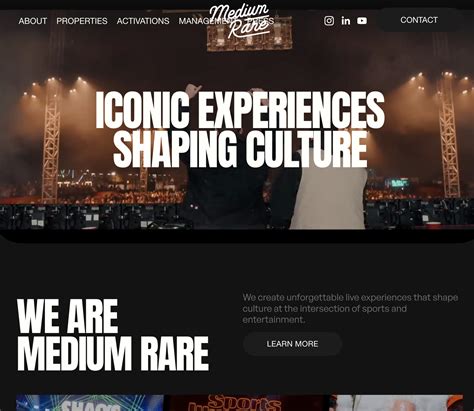The image size is (474, 411).
Task: Click the LEARN MORE button
Action: pyautogui.click(x=292, y=344)
